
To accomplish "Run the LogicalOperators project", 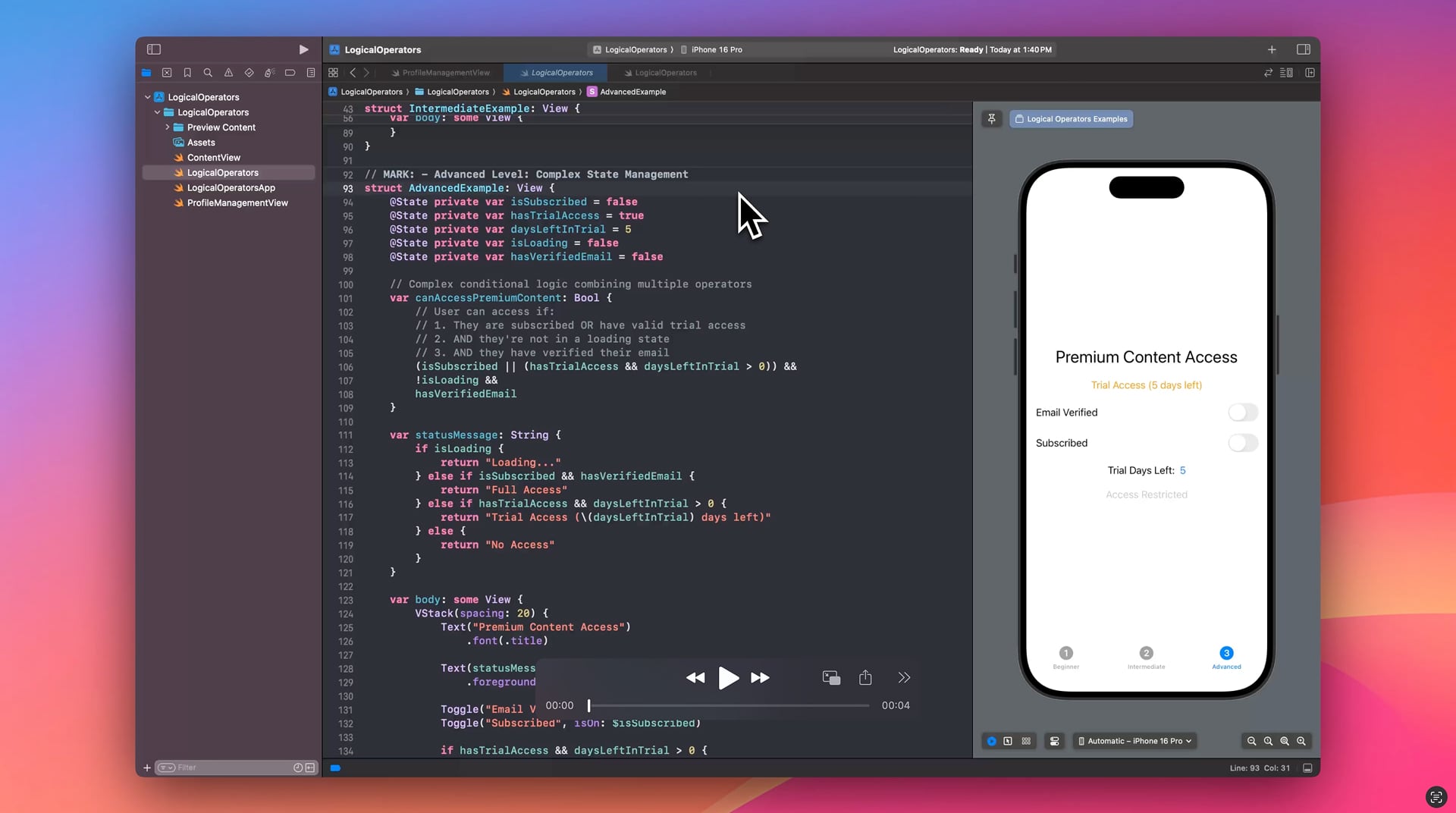I will pyautogui.click(x=303, y=49).
